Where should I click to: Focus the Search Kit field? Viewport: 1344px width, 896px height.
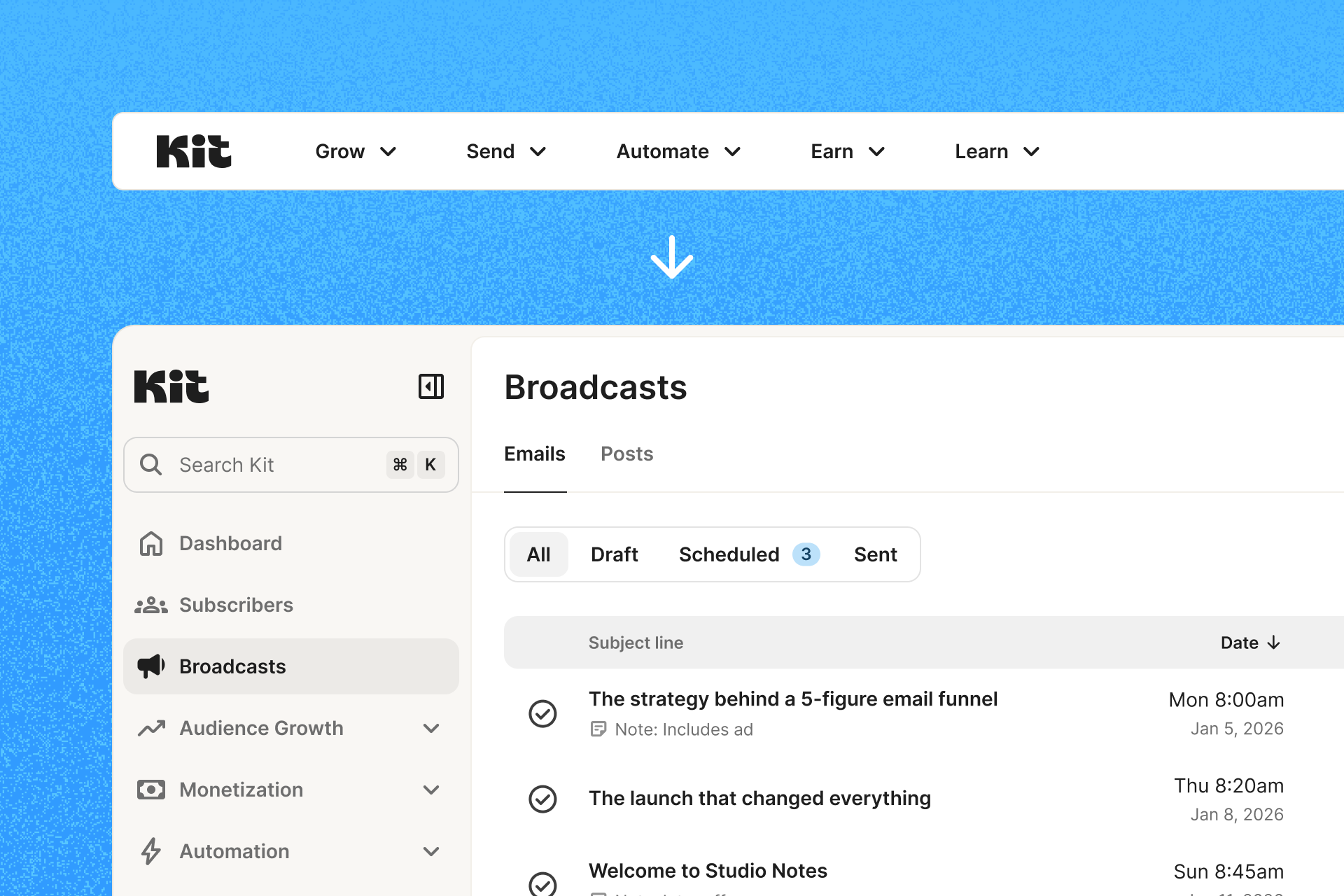coord(291,465)
